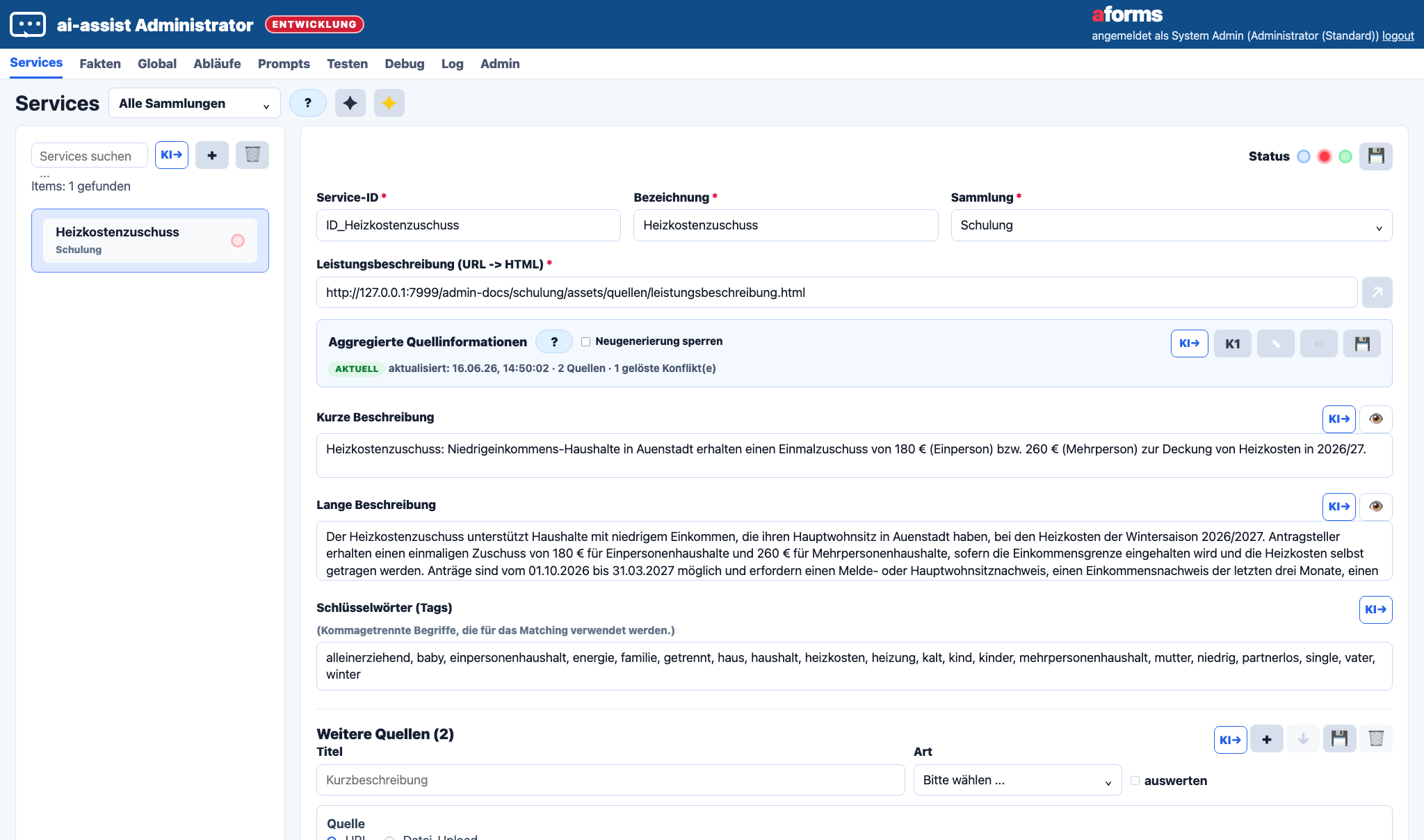Click the Leistungsbeschreibung URL field
The width and height of the screenshot is (1424, 840).
coord(837,293)
